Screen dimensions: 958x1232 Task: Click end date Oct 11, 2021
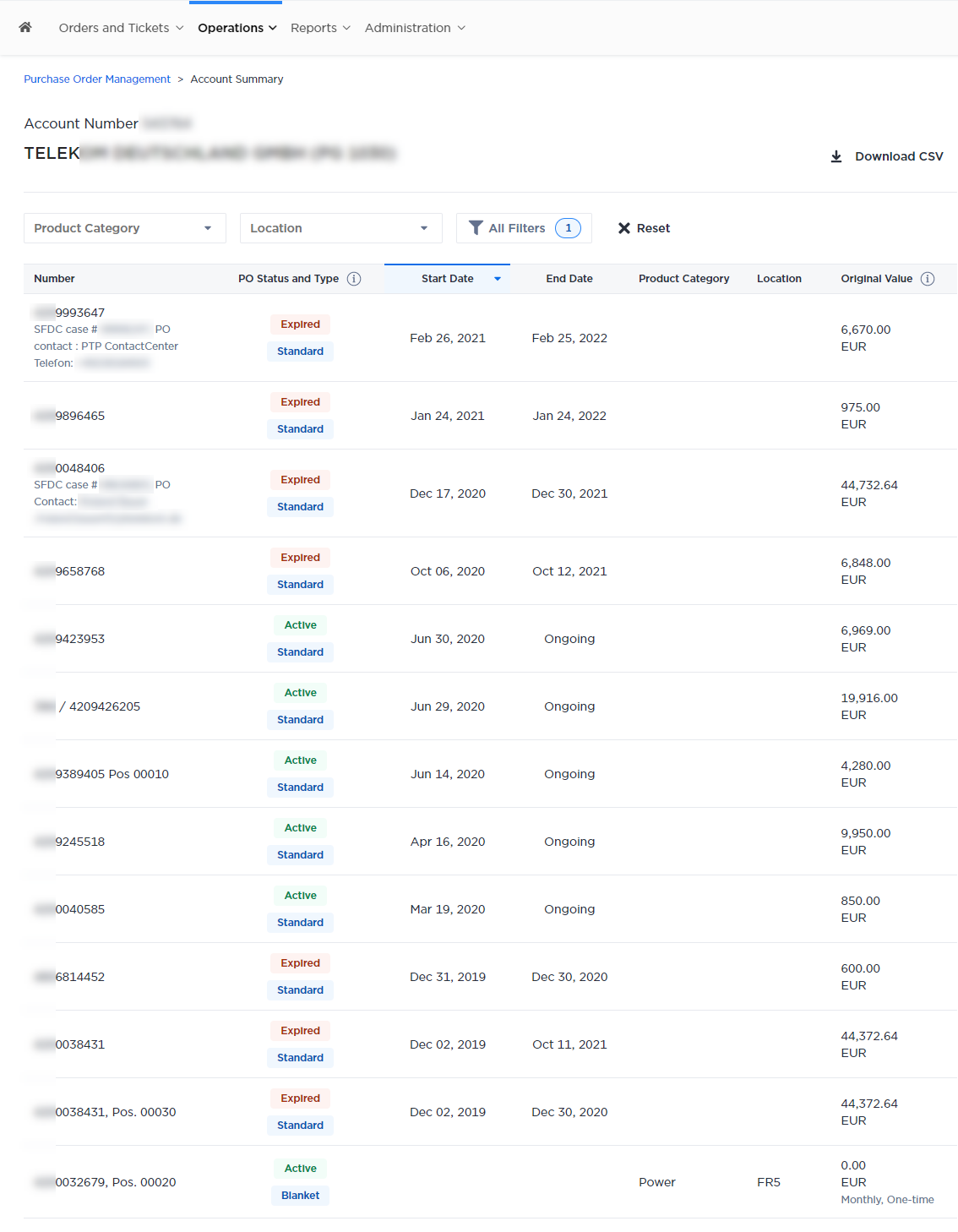[x=569, y=1044]
